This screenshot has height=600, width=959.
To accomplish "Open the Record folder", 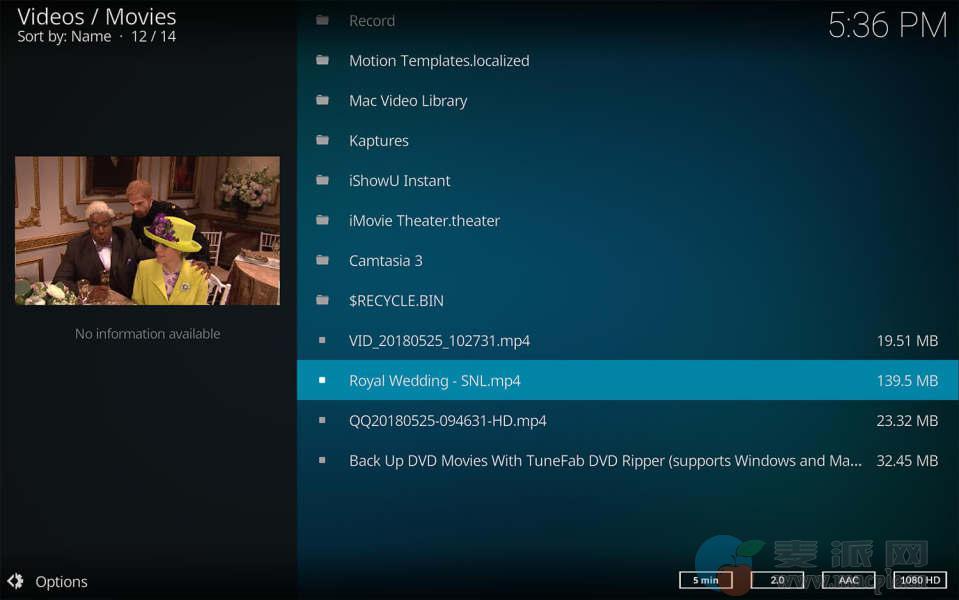I will (372, 21).
